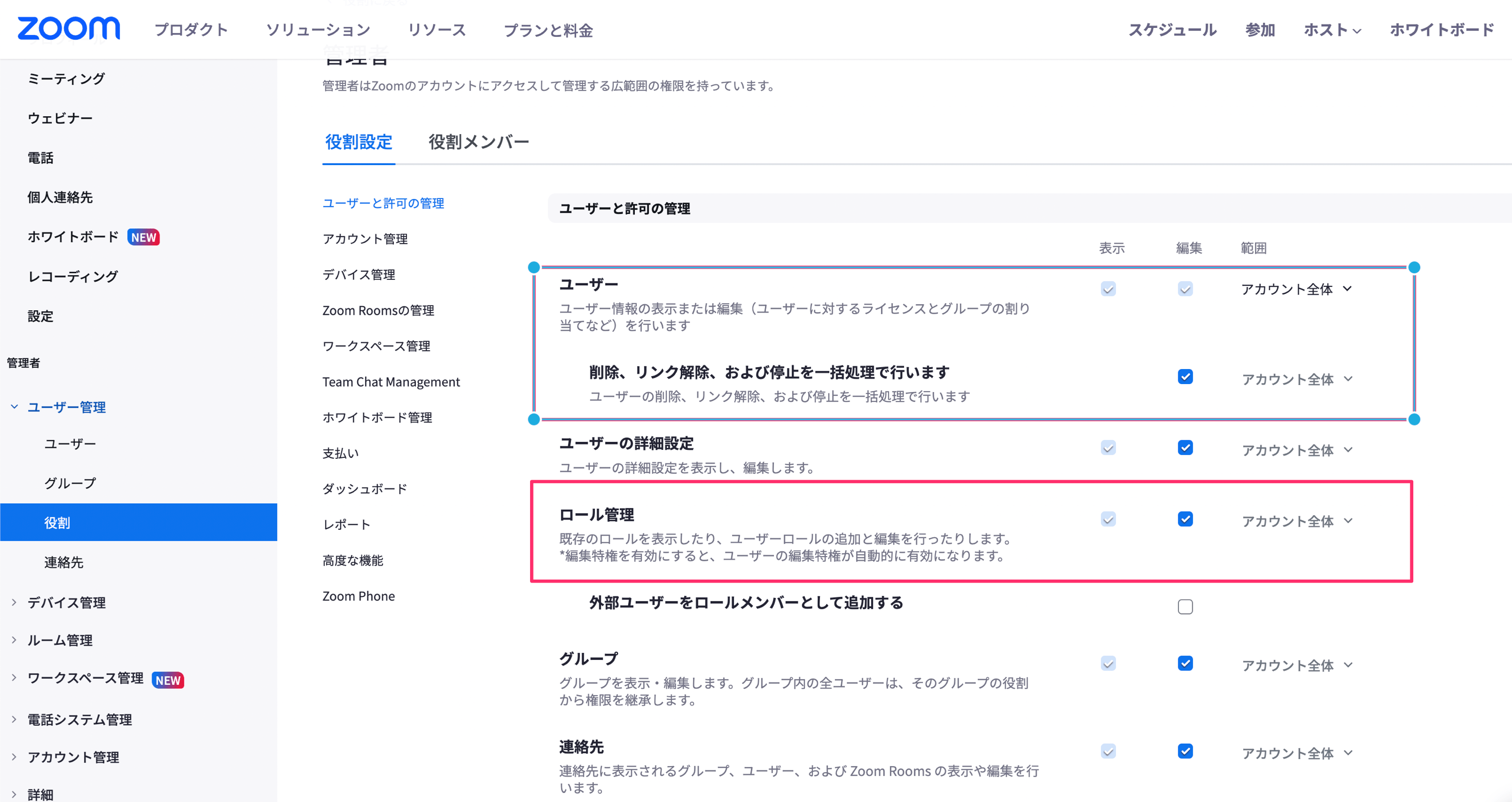1512x802 pixels.
Task: Uncheck the ロール管理 編集 checkbox
Action: (1185, 519)
